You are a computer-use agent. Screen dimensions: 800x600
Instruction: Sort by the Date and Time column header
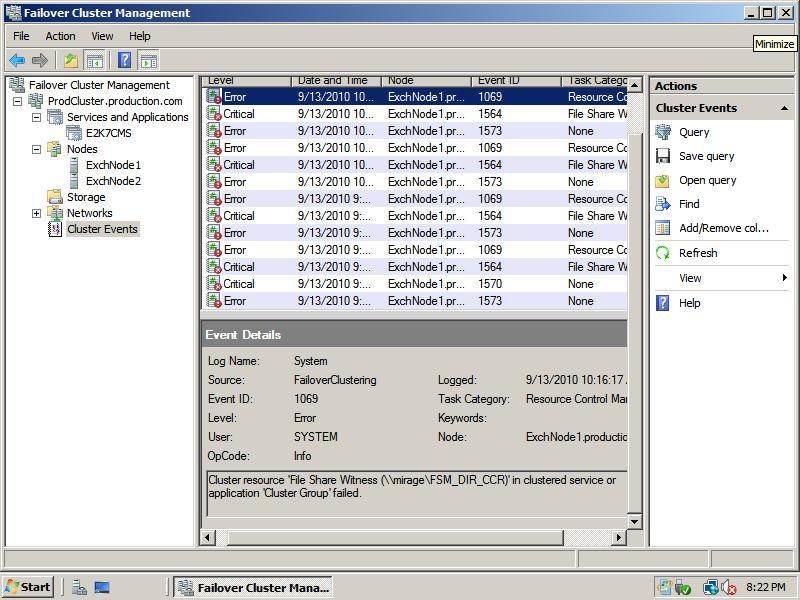[336, 81]
